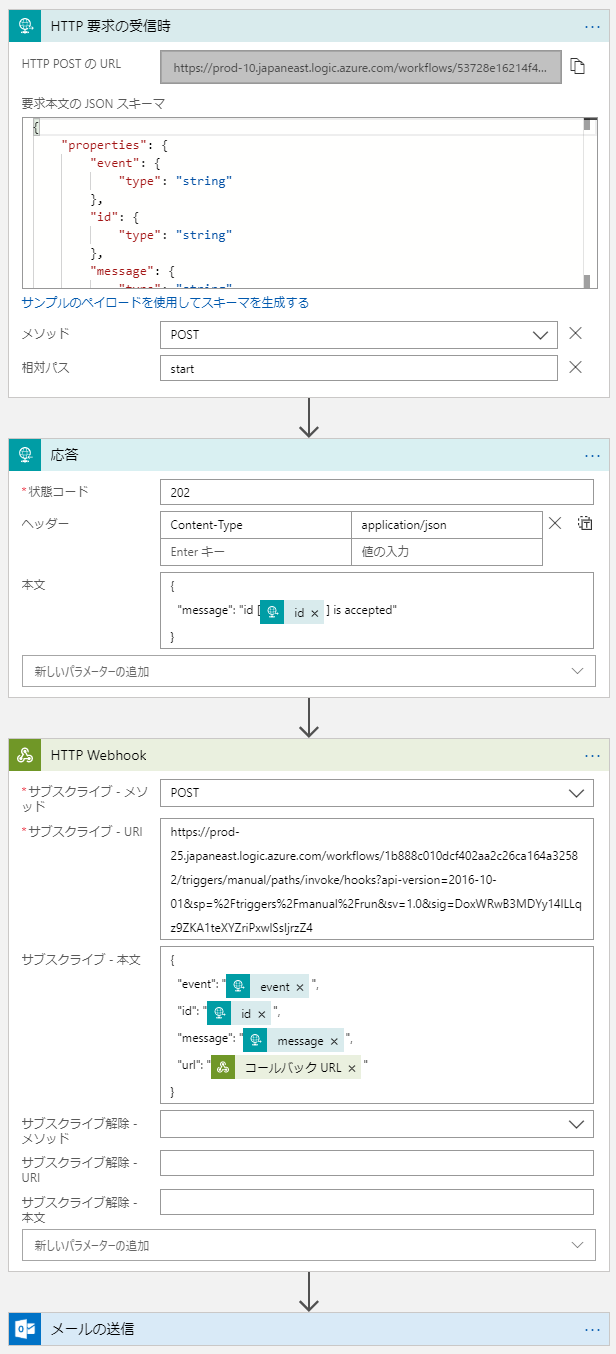The height and width of the screenshot is (1354, 616).
Task: Open the 応答 action ellipsis menu
Action: (592, 455)
